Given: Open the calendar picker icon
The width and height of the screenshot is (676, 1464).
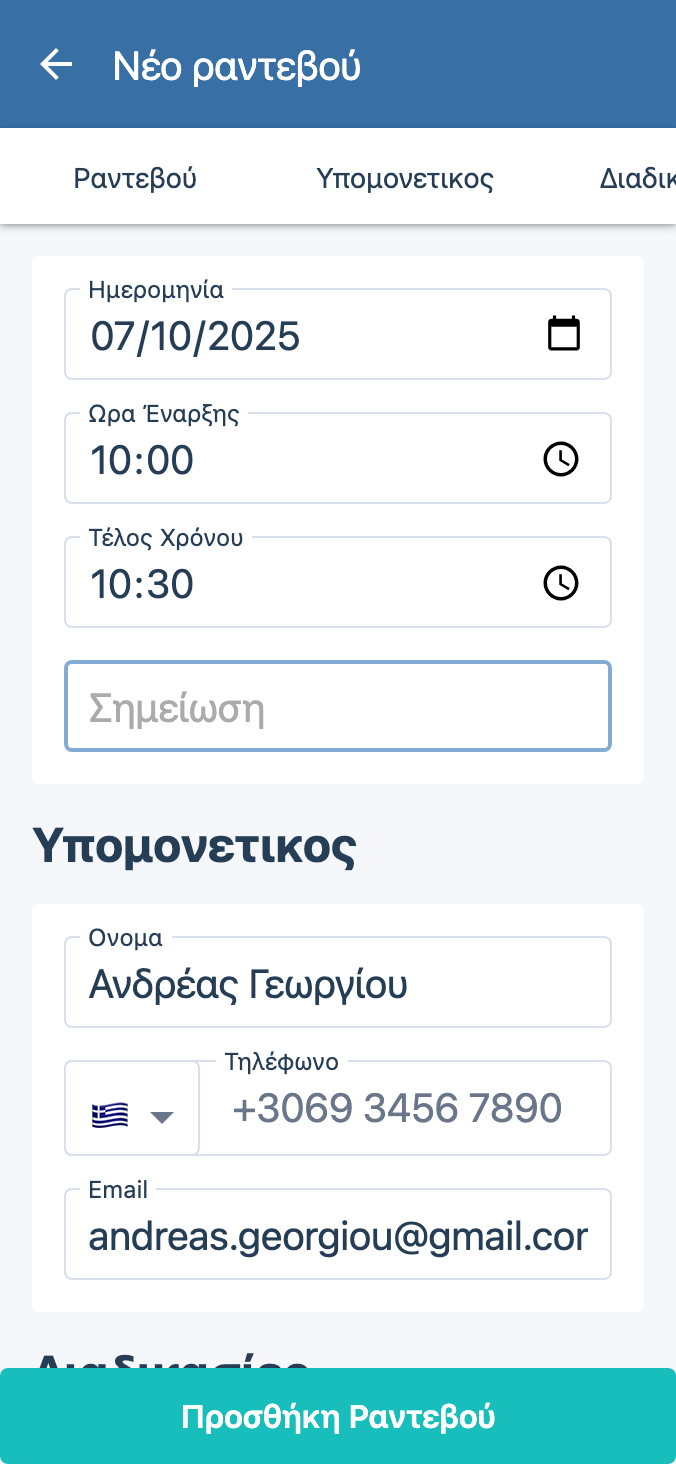Looking at the screenshot, I should coord(564,333).
